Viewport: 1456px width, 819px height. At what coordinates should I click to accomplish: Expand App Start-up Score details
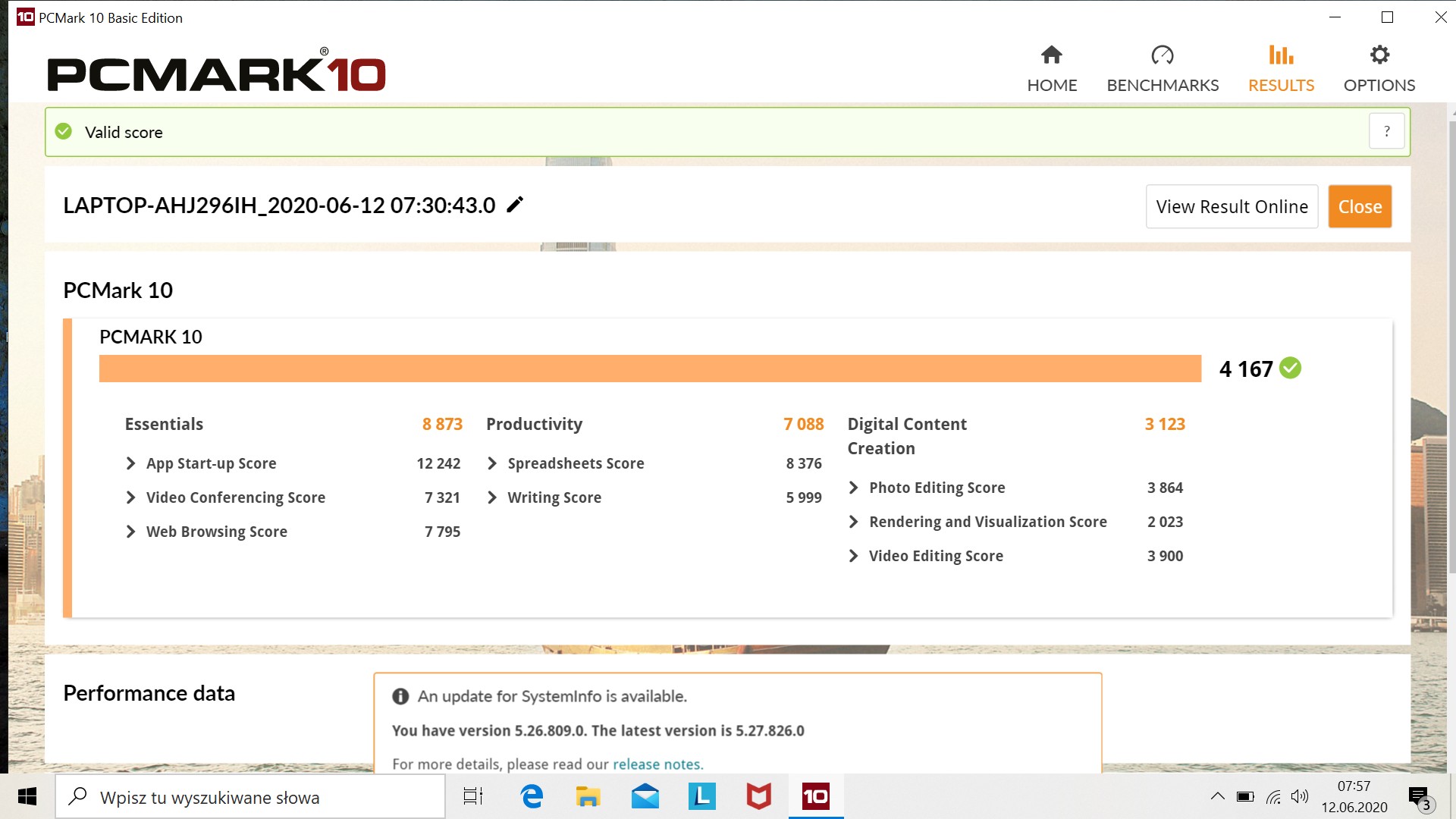coord(131,463)
